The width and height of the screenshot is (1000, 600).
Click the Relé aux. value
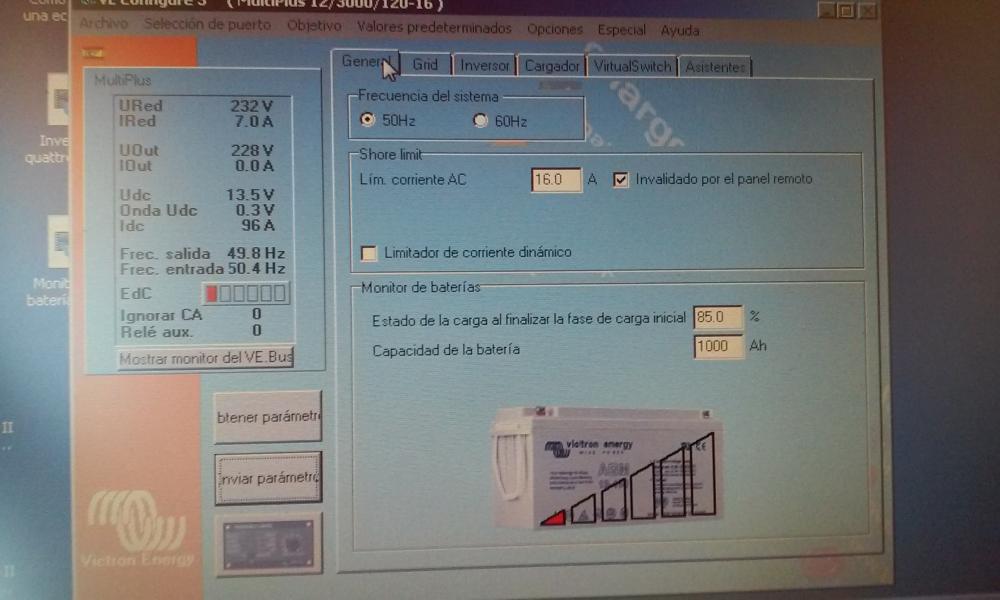click(x=256, y=330)
